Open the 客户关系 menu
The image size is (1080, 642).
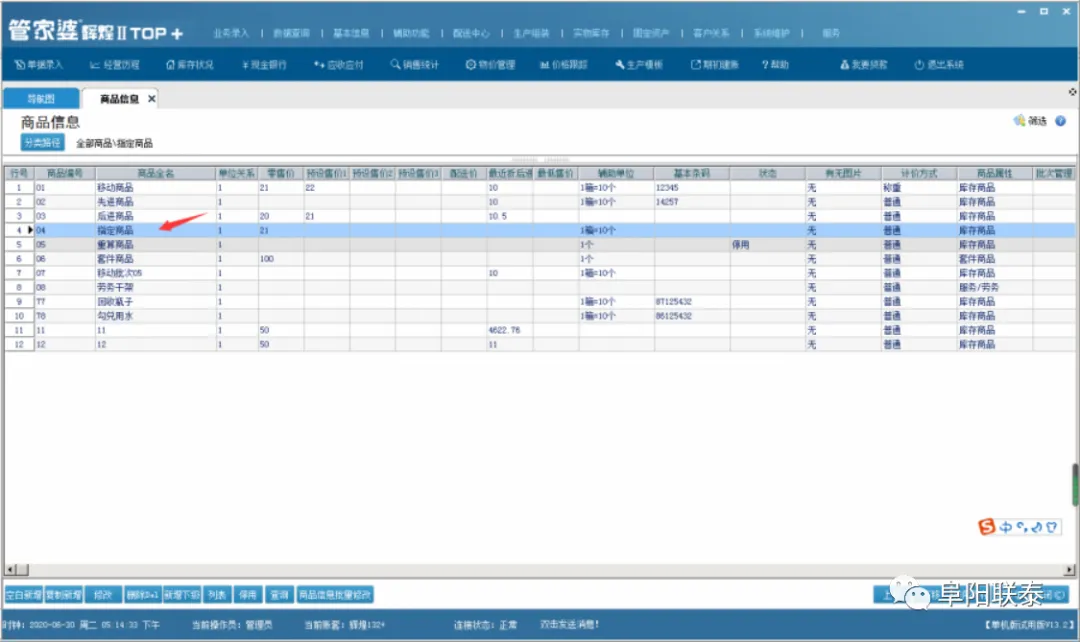coord(711,33)
